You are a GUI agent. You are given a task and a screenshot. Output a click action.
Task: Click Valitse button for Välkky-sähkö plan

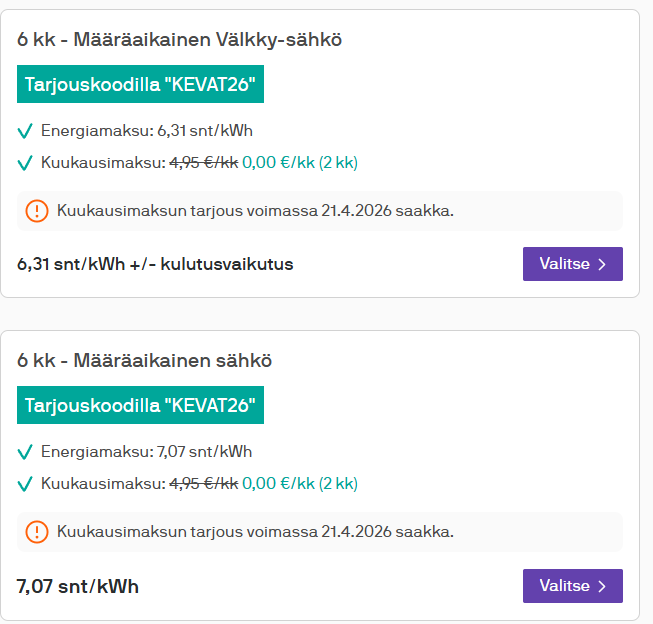coord(572,264)
